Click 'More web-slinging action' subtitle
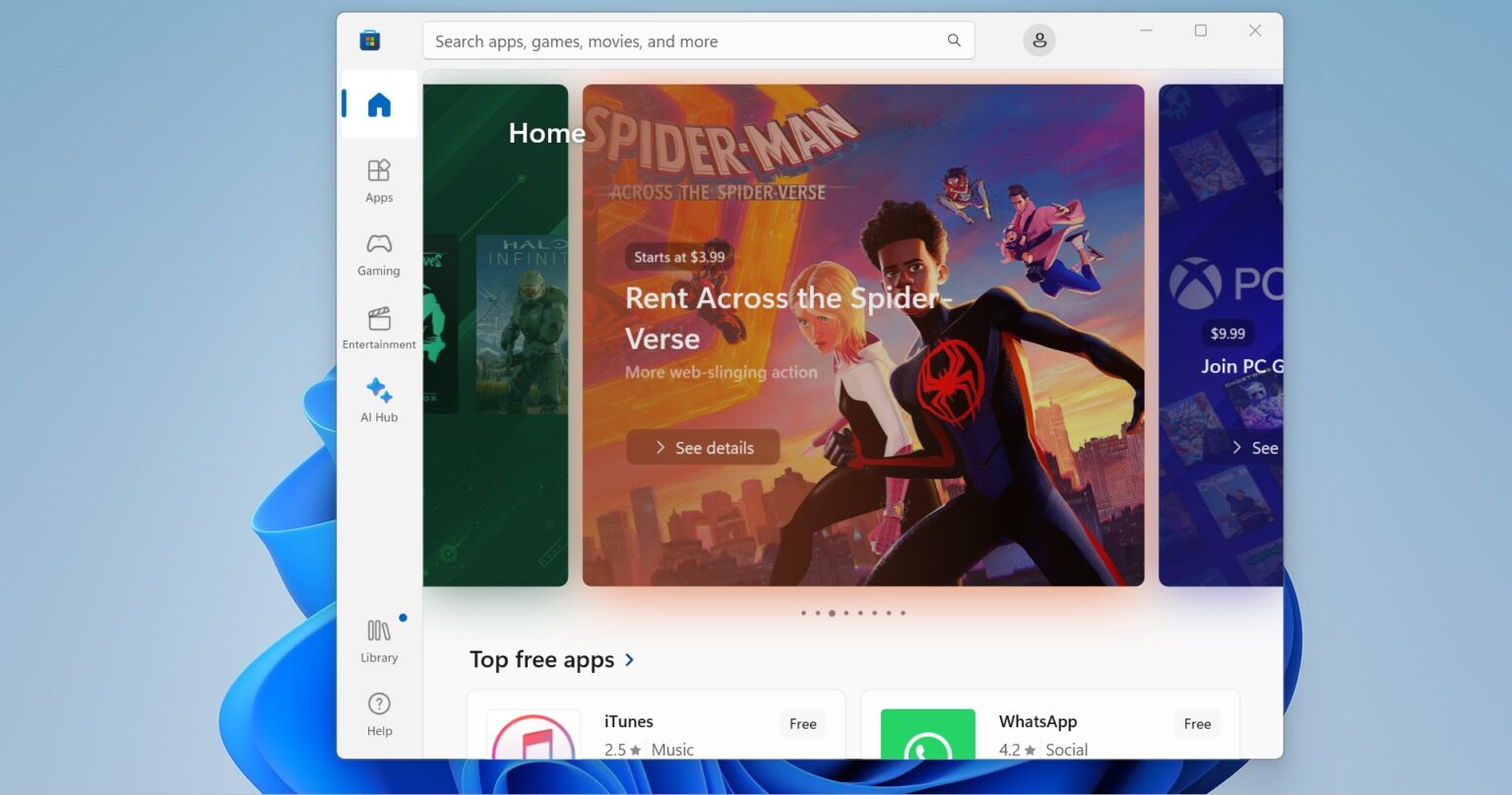The image size is (1512, 795). coord(721,372)
